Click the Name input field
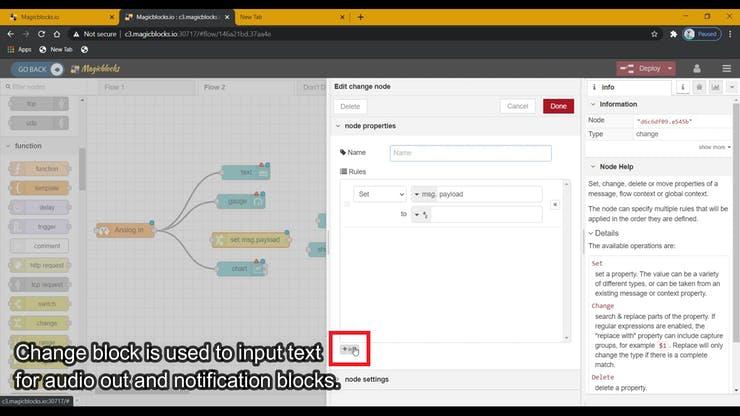 (x=471, y=153)
